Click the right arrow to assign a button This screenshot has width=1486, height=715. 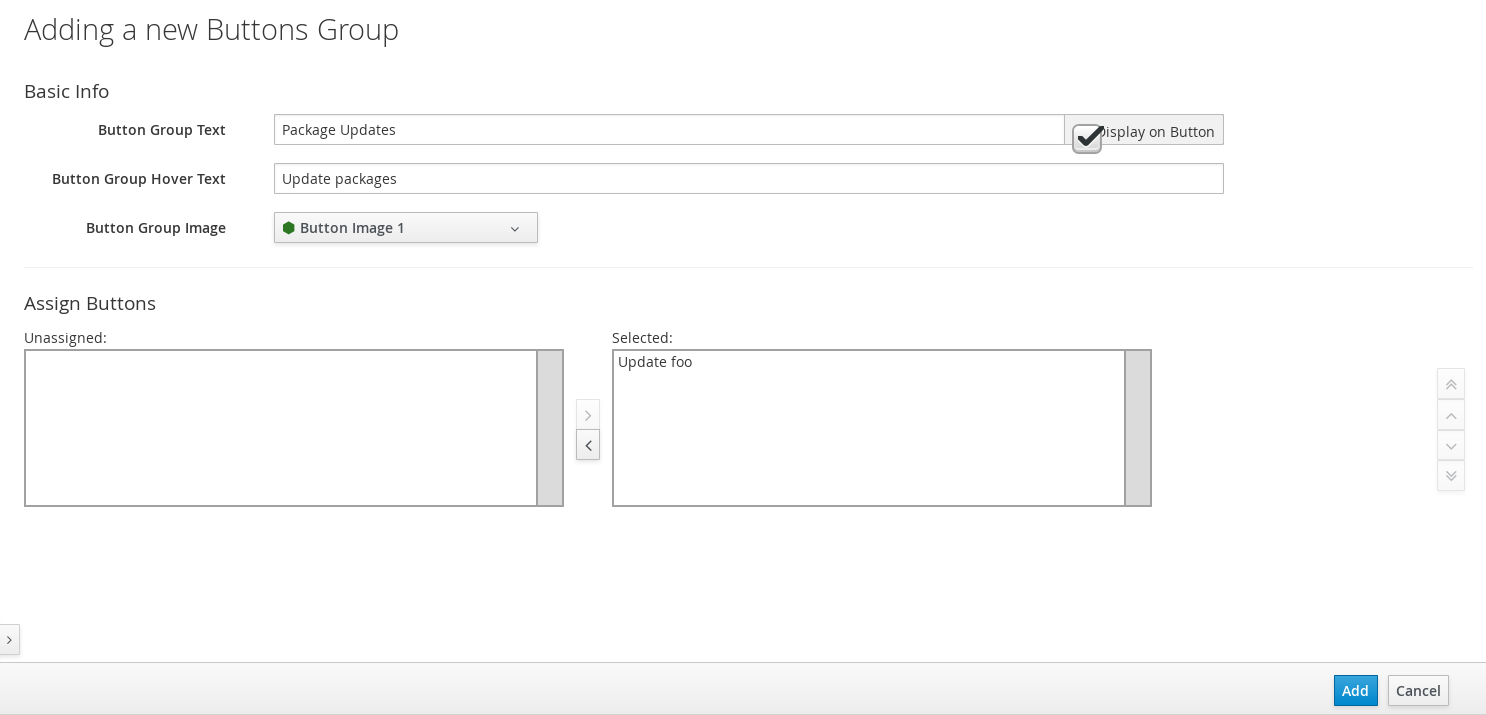[588, 415]
